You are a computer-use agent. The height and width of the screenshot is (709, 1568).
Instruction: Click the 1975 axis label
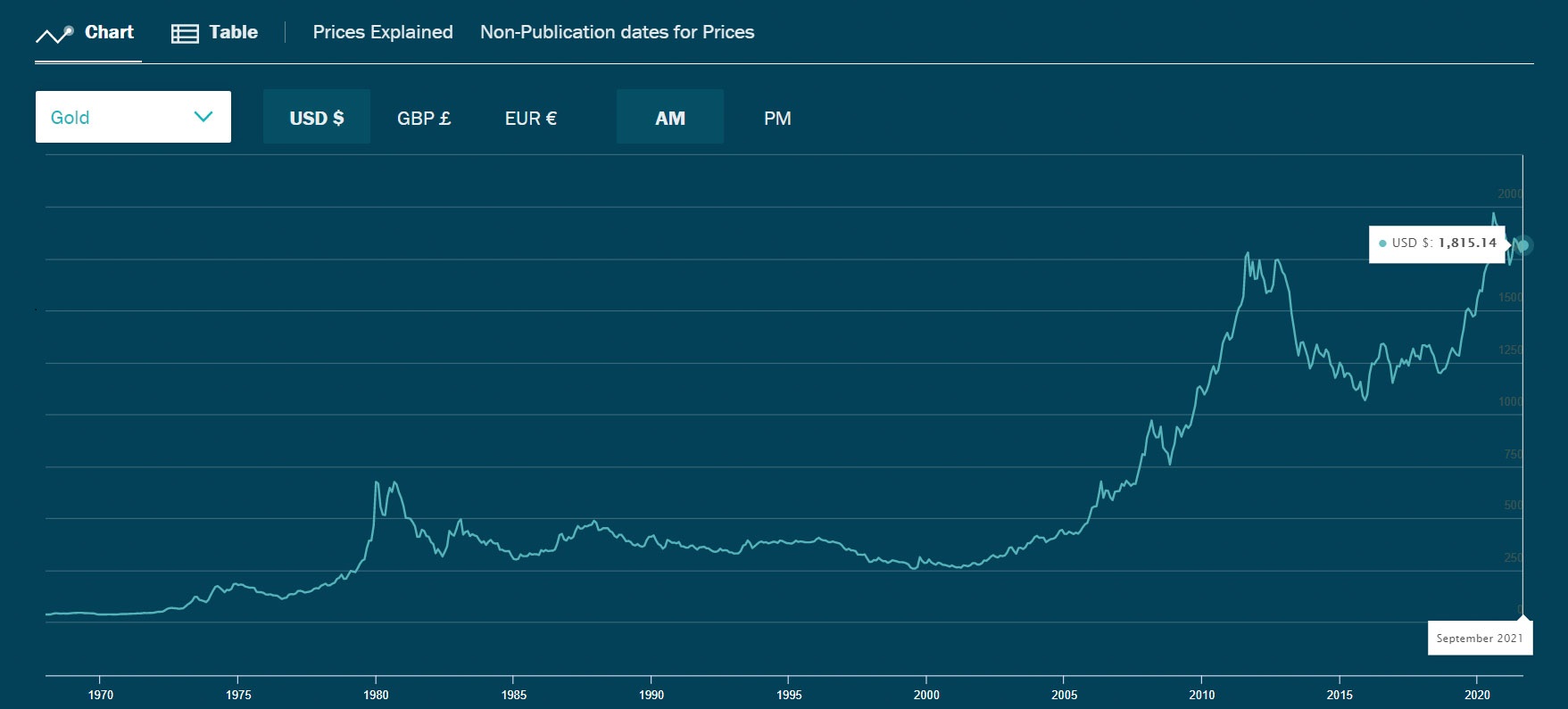(x=238, y=695)
